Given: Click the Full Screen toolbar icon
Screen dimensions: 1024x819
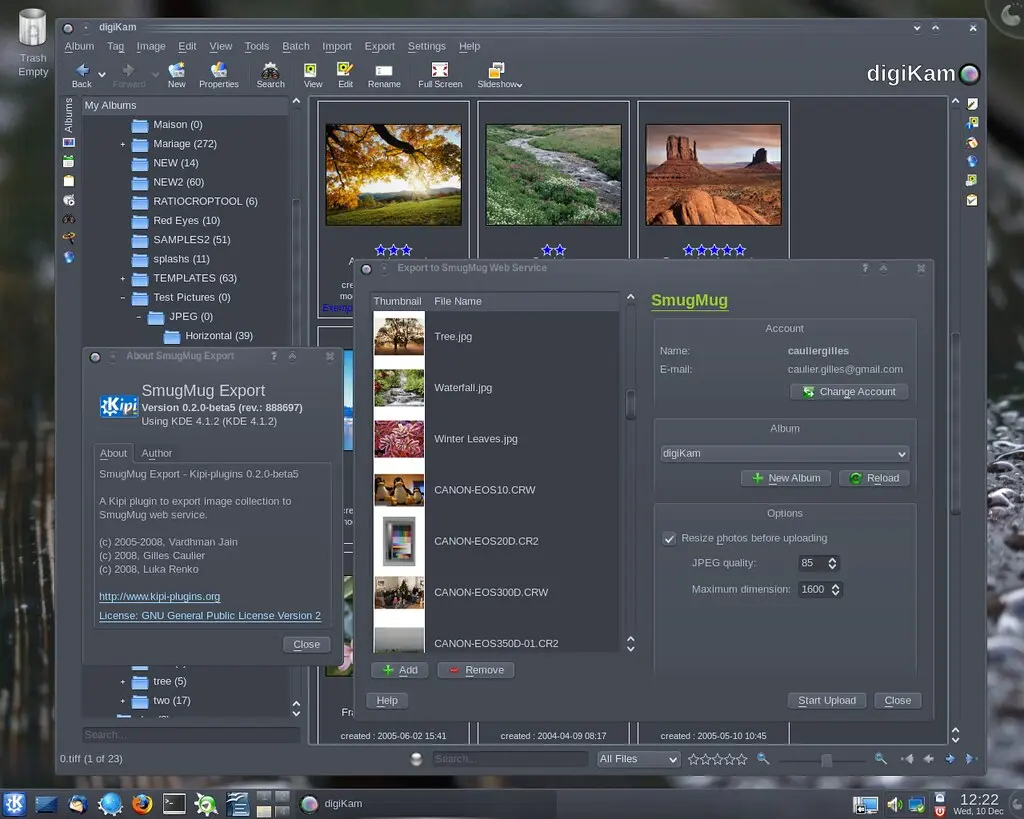Looking at the screenshot, I should 440,72.
